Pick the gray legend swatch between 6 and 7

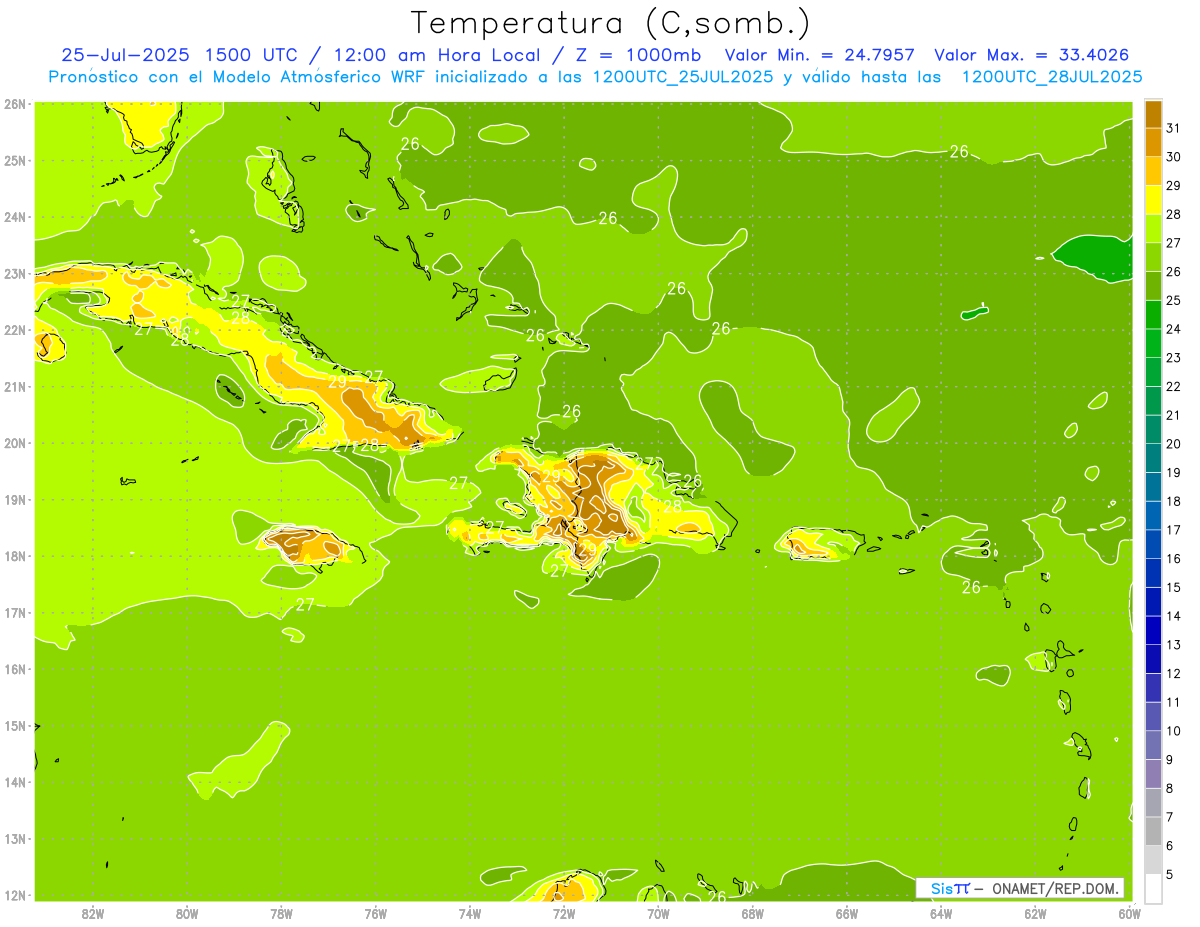click(x=1153, y=831)
